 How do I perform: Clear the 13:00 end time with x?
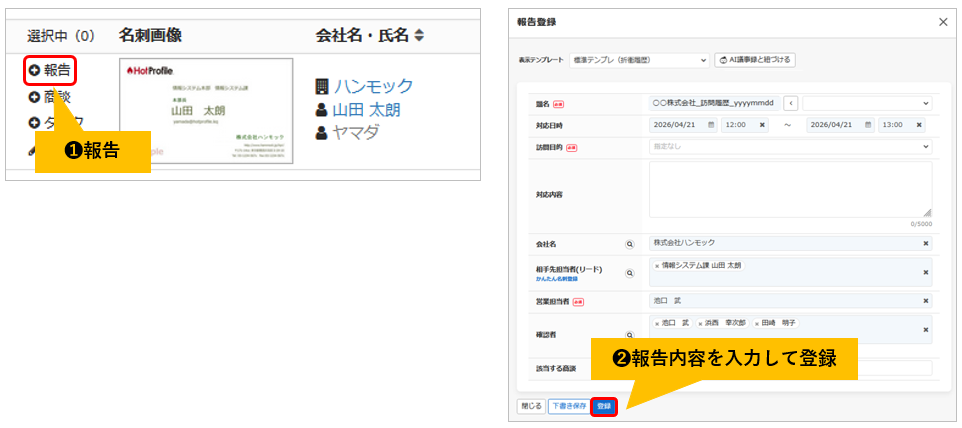tap(918, 124)
